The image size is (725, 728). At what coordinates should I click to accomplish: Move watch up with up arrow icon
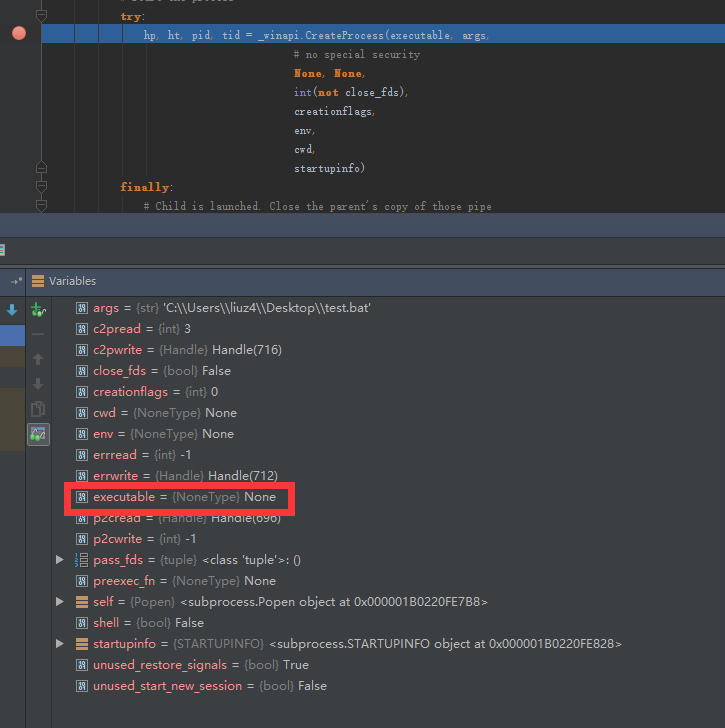(38, 359)
